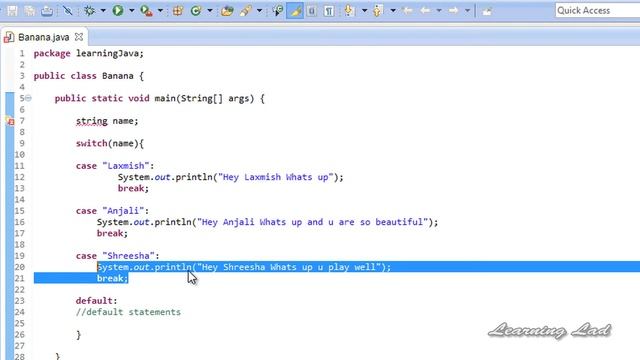640x360 pixels.
Task: Click the main method signature on line 5
Action: pyautogui.click(x=160, y=98)
